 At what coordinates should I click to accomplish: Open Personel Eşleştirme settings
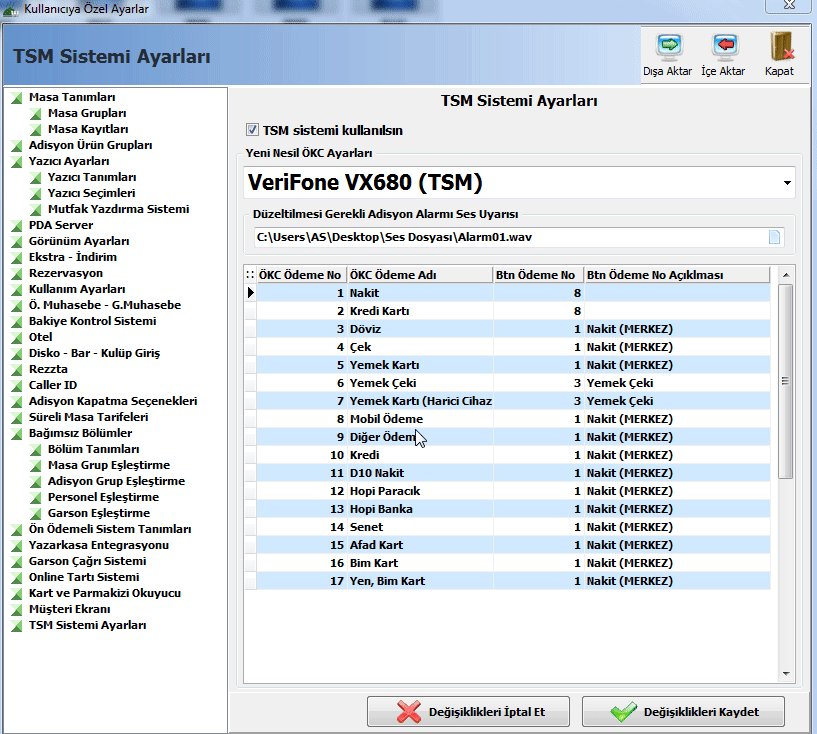[103, 497]
